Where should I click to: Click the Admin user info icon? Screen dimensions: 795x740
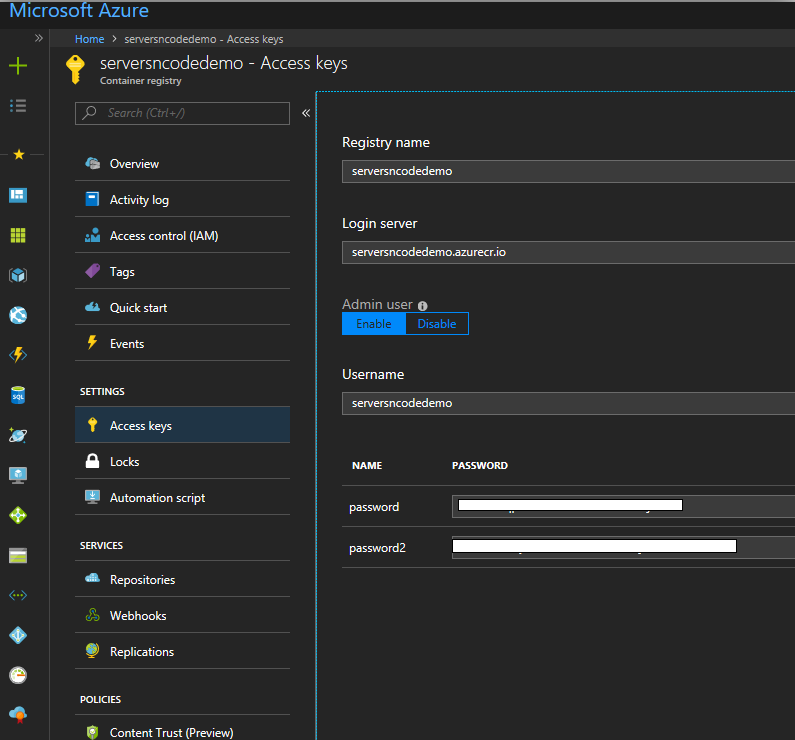coord(422,306)
